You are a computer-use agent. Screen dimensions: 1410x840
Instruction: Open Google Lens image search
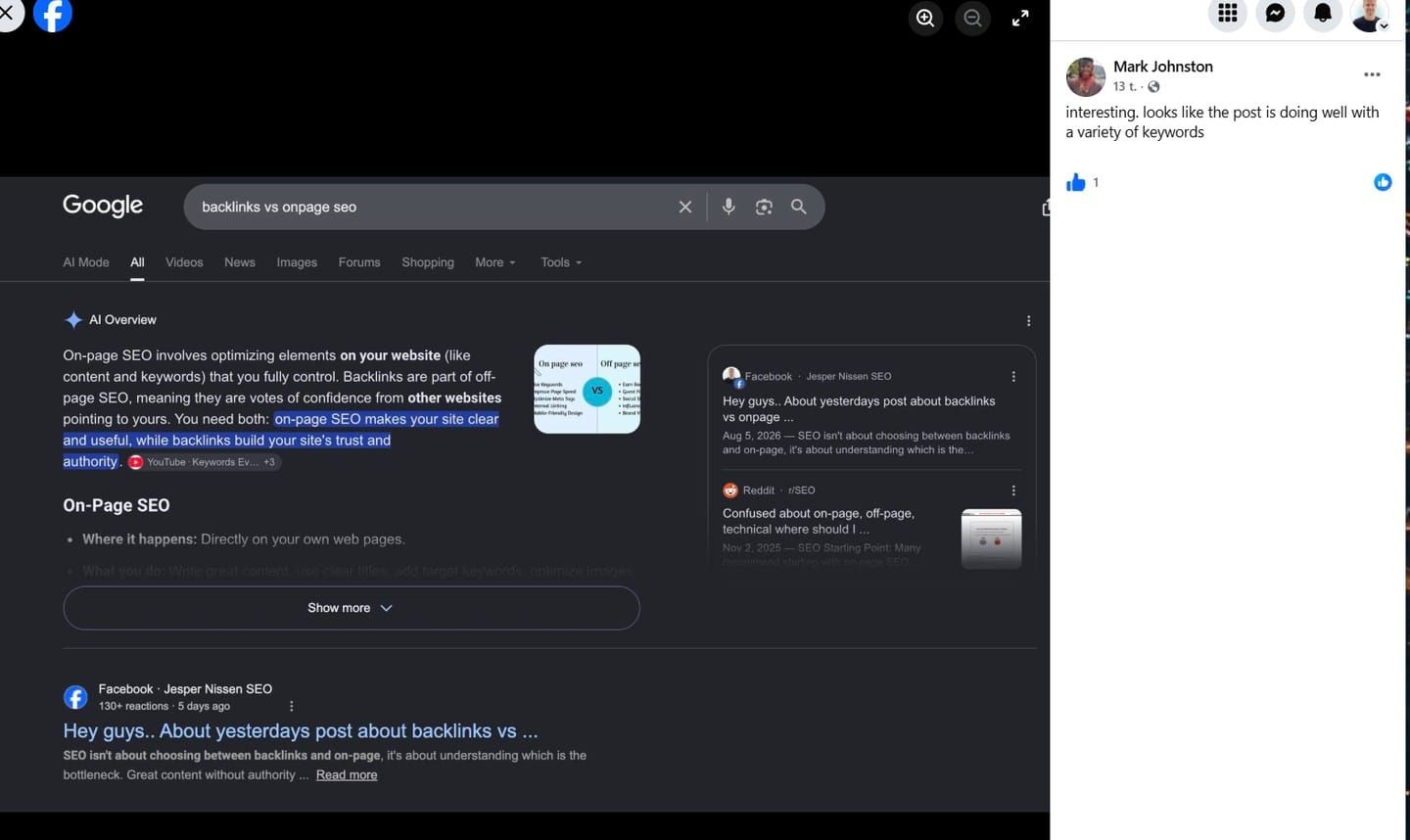tap(764, 207)
